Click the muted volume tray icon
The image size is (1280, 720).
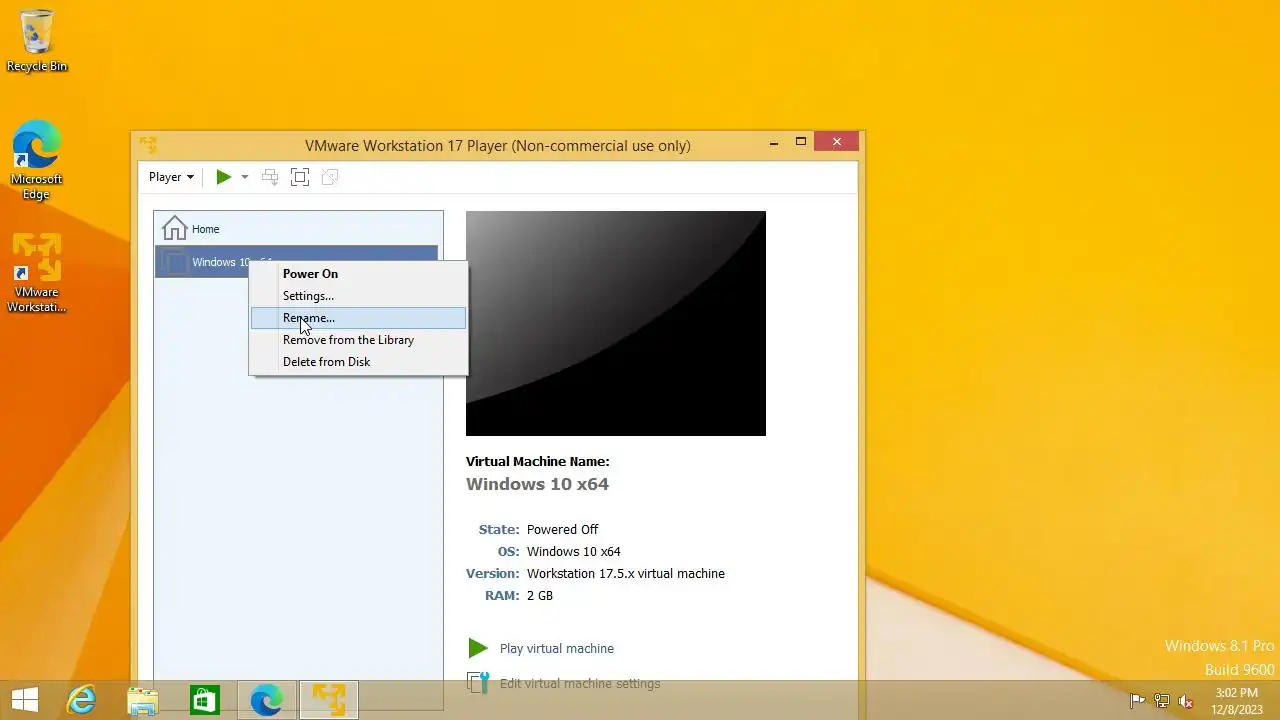click(1186, 701)
